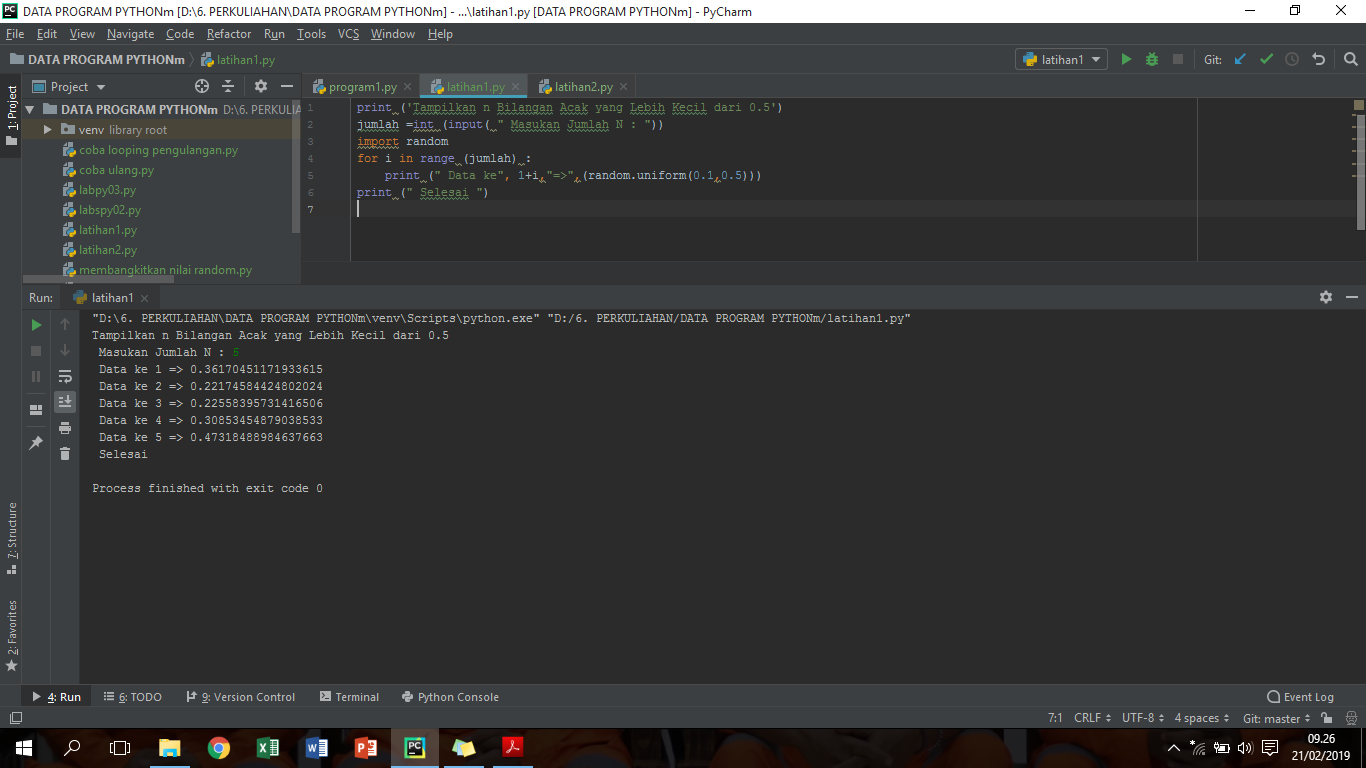This screenshot has width=1366, height=768.
Task: Toggle the Structure side tab
Action: coord(11,538)
